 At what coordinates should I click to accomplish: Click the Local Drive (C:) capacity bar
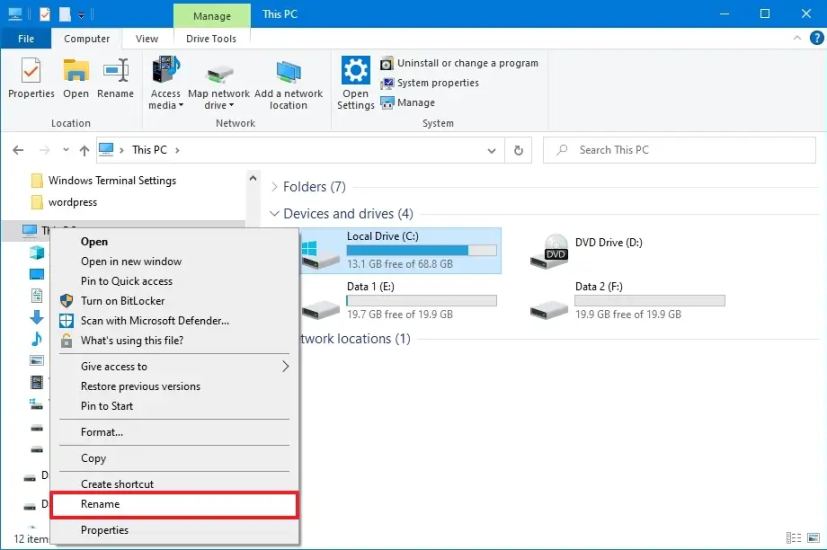[407, 250]
